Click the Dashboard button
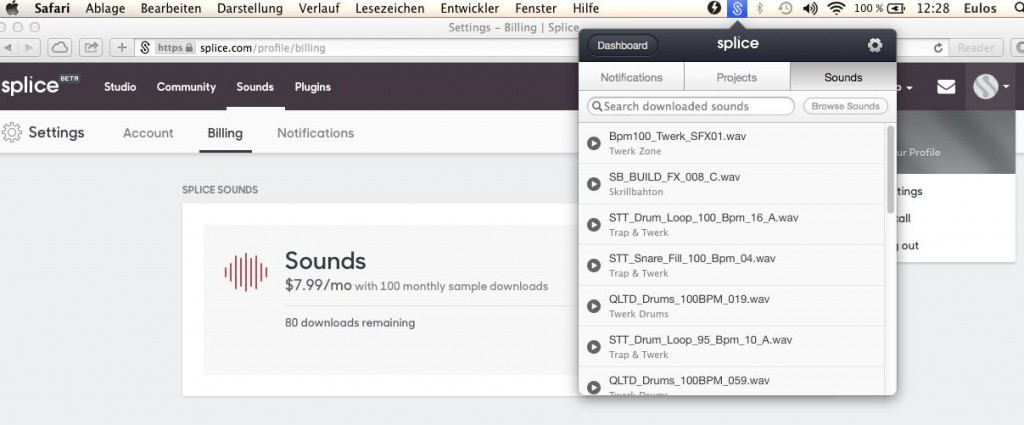 click(622, 45)
